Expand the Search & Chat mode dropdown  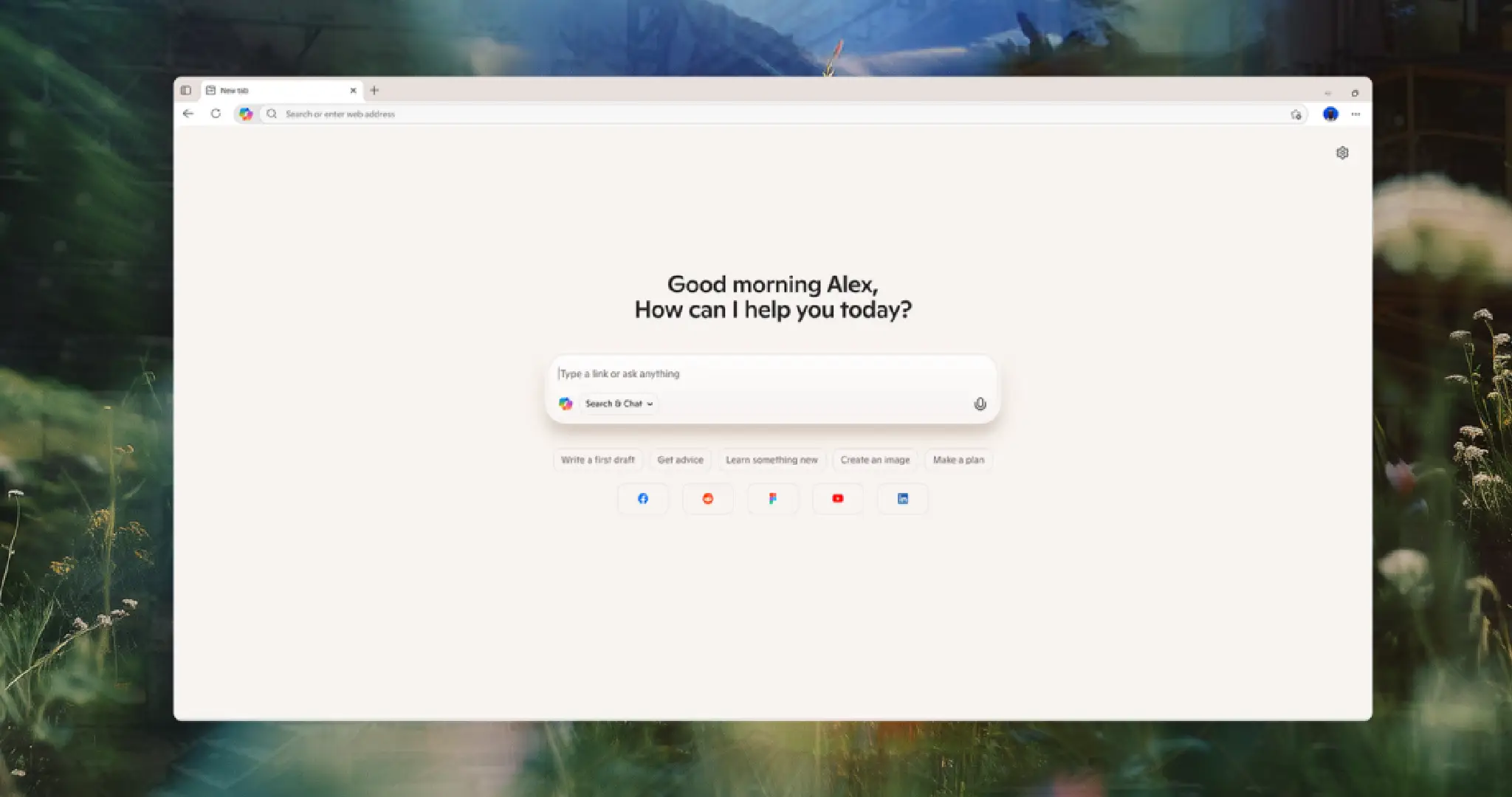coord(619,404)
